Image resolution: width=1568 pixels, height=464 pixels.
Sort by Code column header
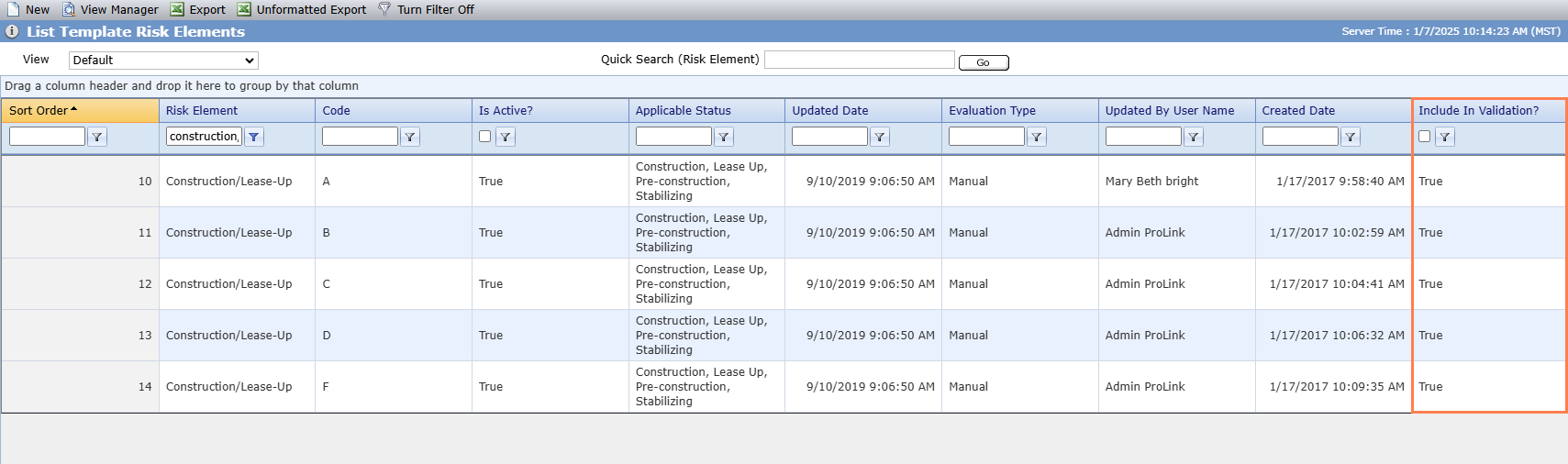coord(336,110)
